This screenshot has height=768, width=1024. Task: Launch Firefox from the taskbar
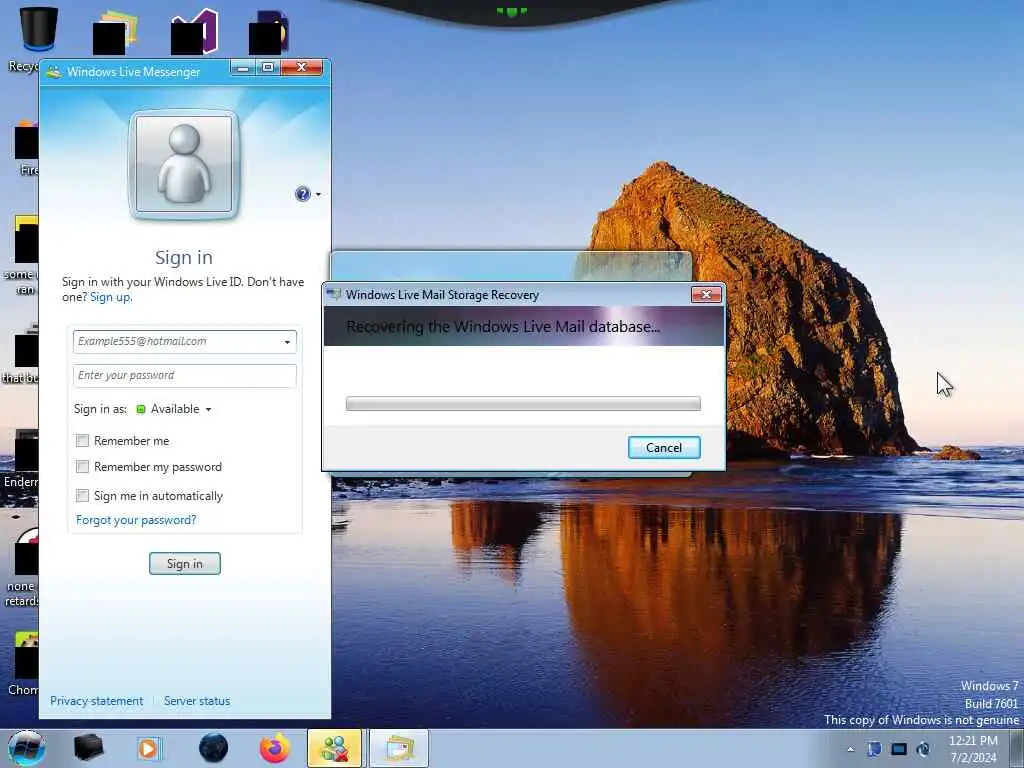(x=275, y=748)
